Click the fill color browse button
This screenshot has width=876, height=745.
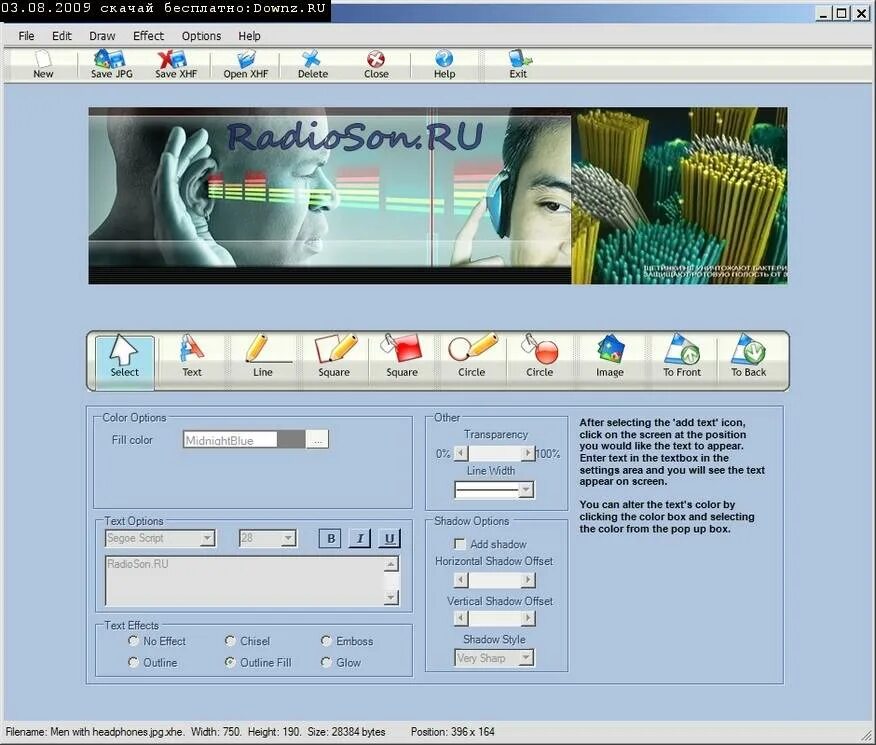point(317,440)
